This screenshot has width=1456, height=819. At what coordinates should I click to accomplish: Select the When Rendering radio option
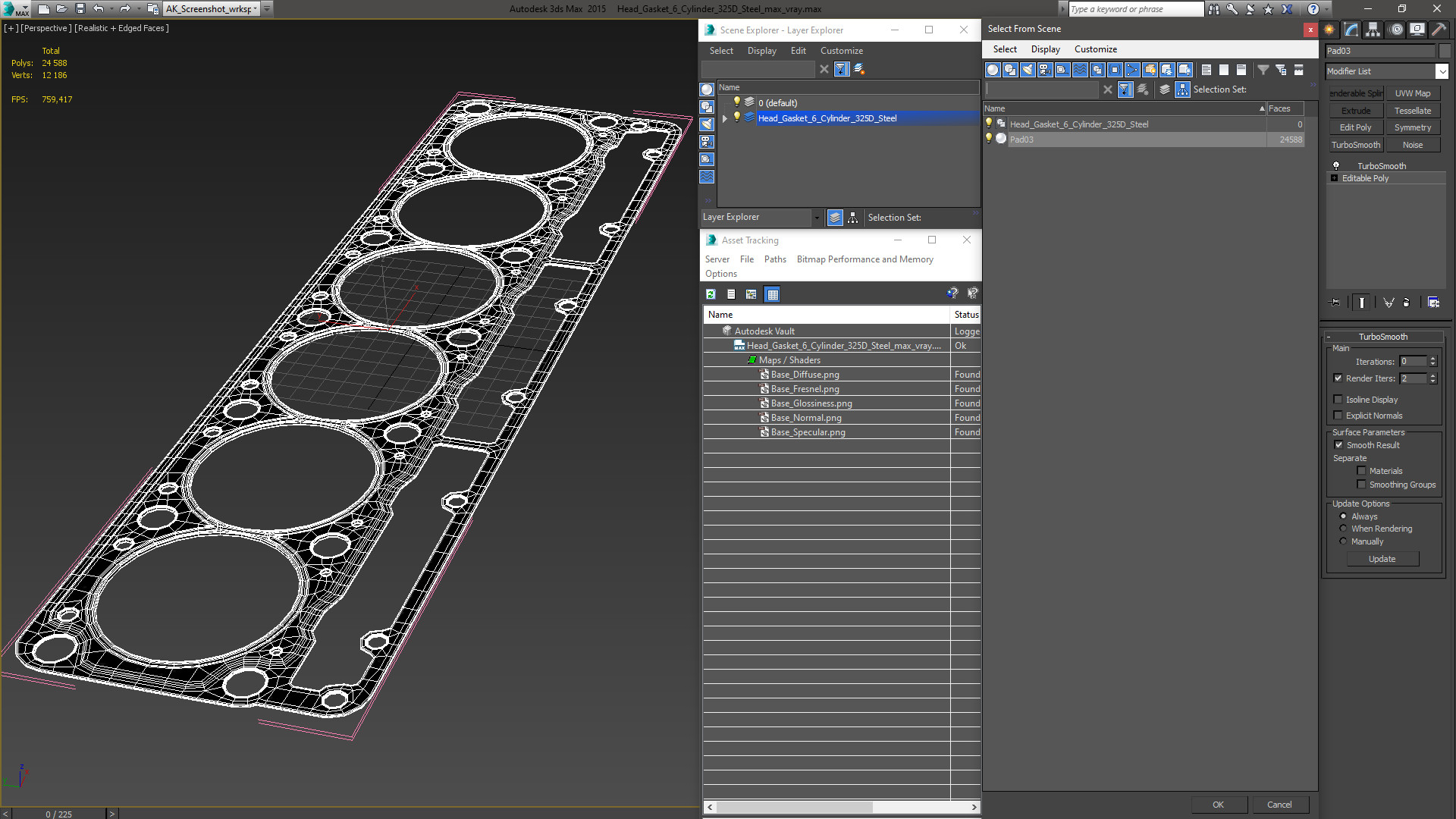click(1344, 529)
